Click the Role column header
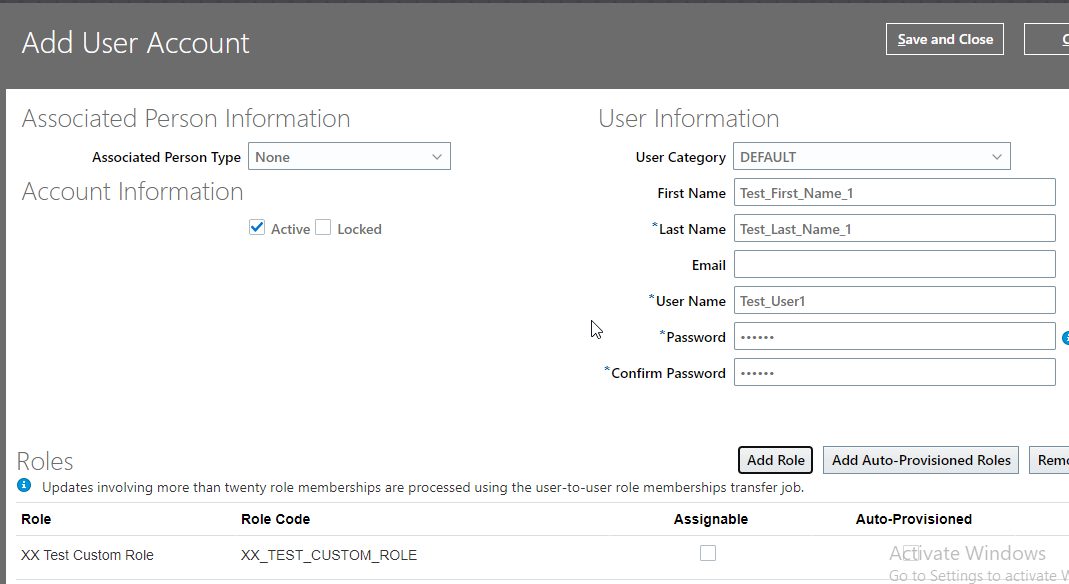 tap(36, 519)
